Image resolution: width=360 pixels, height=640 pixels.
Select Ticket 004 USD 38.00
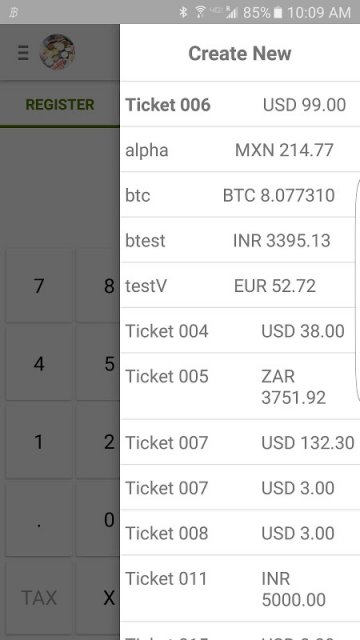point(240,331)
